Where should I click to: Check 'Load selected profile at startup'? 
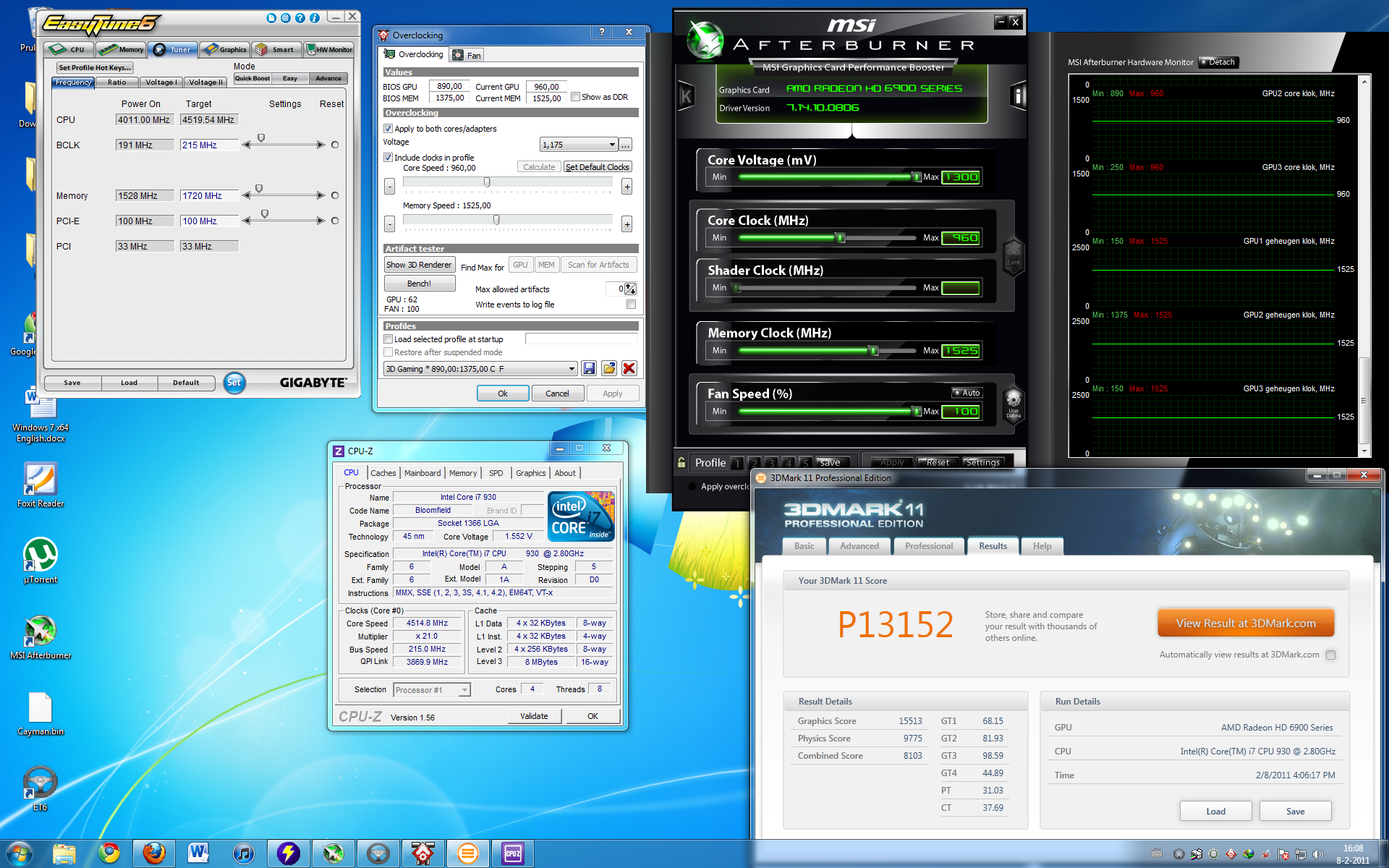coord(388,339)
